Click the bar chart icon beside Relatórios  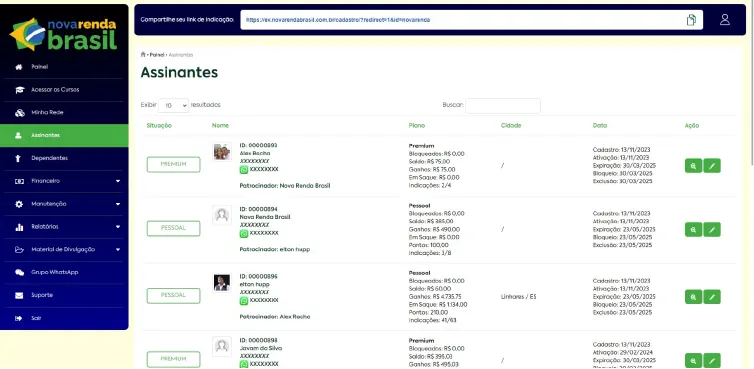pyautogui.click(x=19, y=227)
